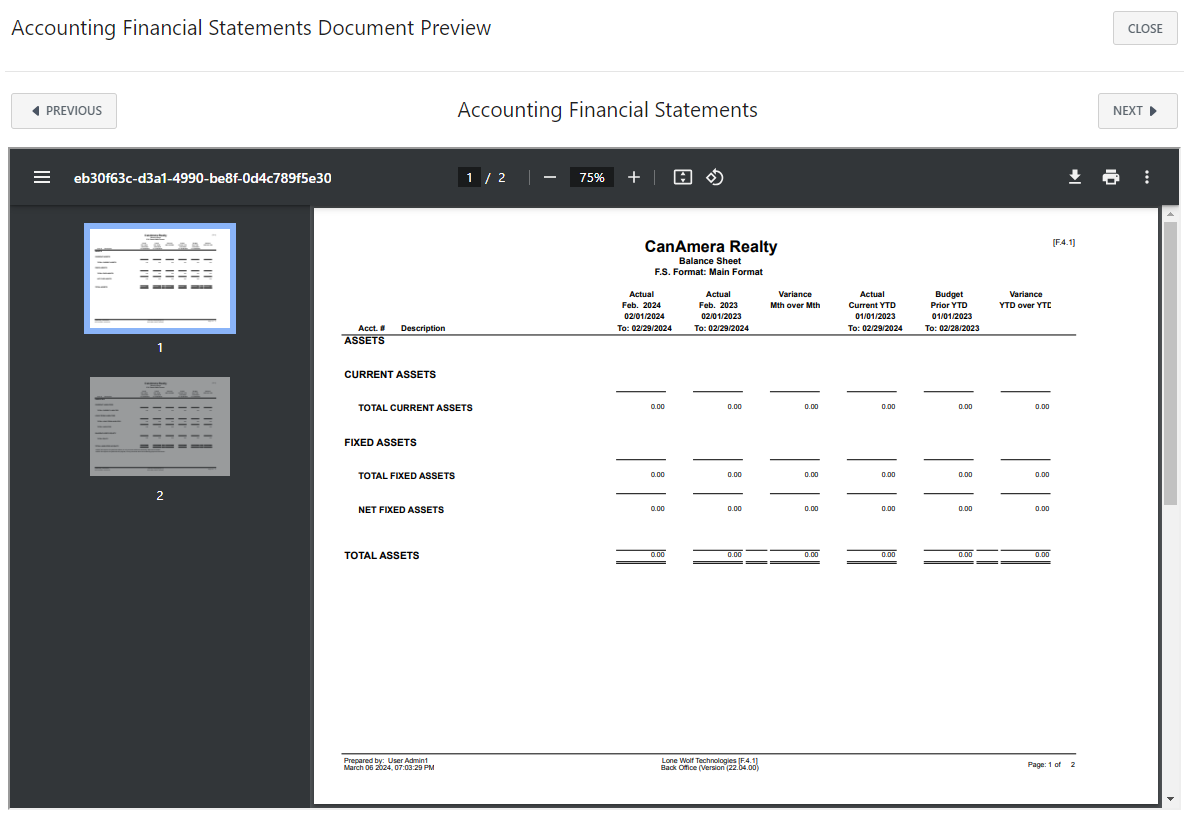Print the document using the printer icon
Viewport: 1195px width, 815px height.
[x=1111, y=177]
